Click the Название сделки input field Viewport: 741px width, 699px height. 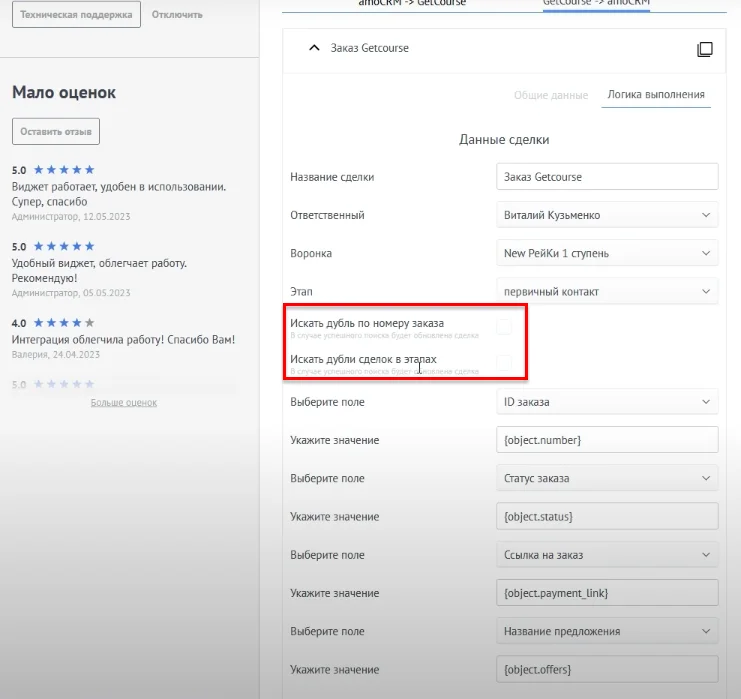tap(607, 177)
